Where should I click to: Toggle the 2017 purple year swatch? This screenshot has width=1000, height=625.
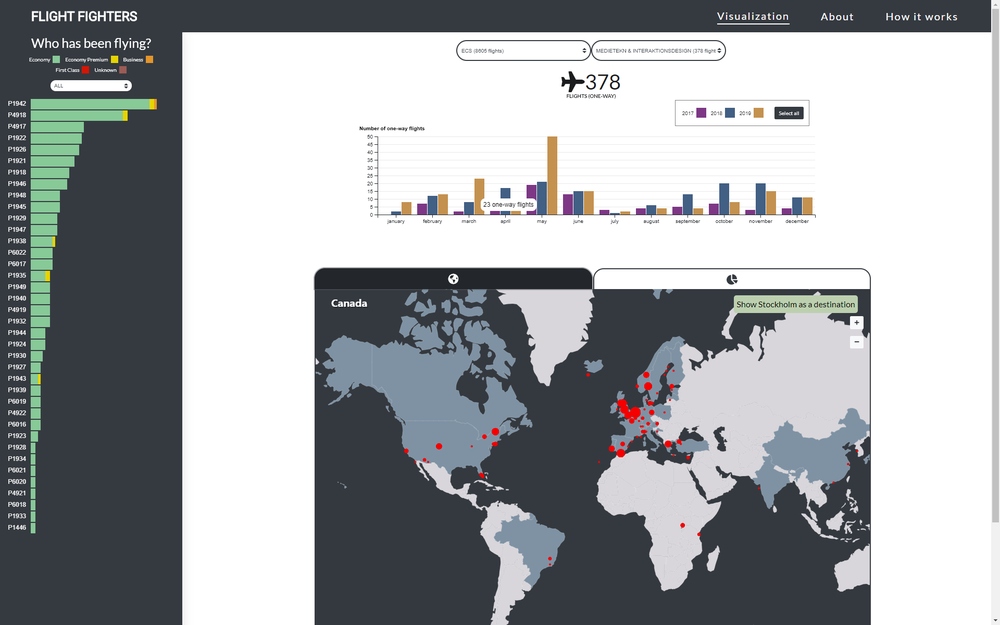[701, 113]
